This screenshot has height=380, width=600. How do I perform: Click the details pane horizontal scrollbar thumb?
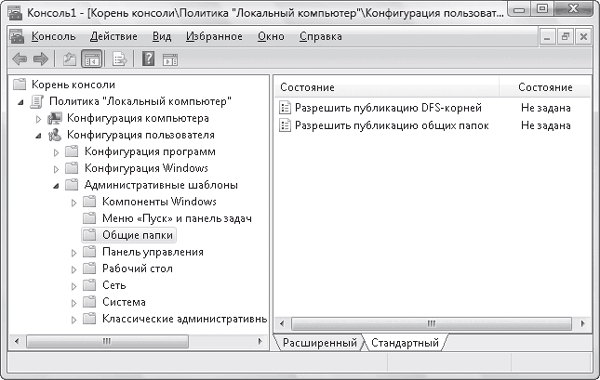tap(431, 324)
